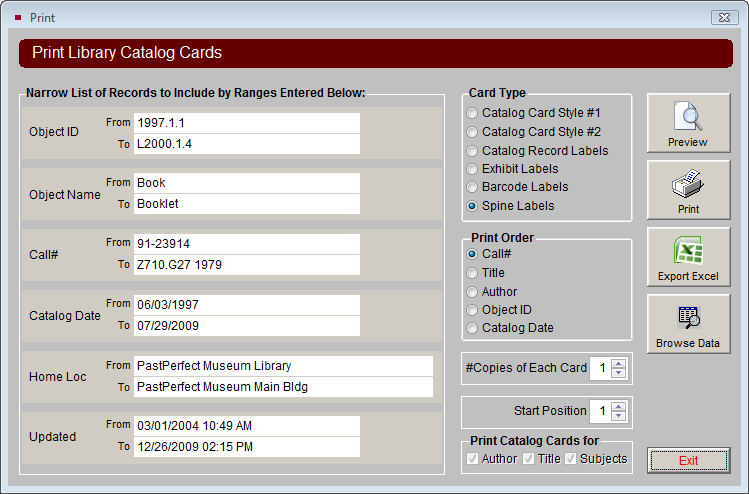Increase #Copies of Each Card spinner

pyautogui.click(x=619, y=364)
